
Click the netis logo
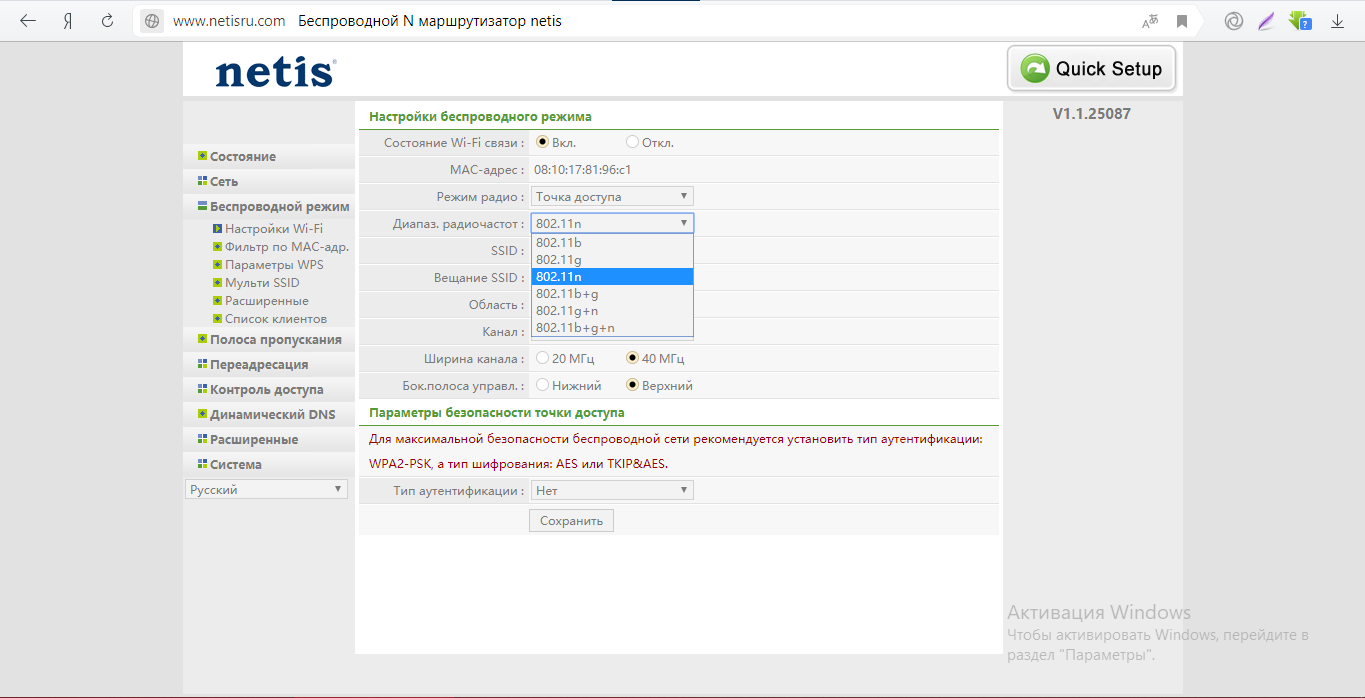(275, 72)
